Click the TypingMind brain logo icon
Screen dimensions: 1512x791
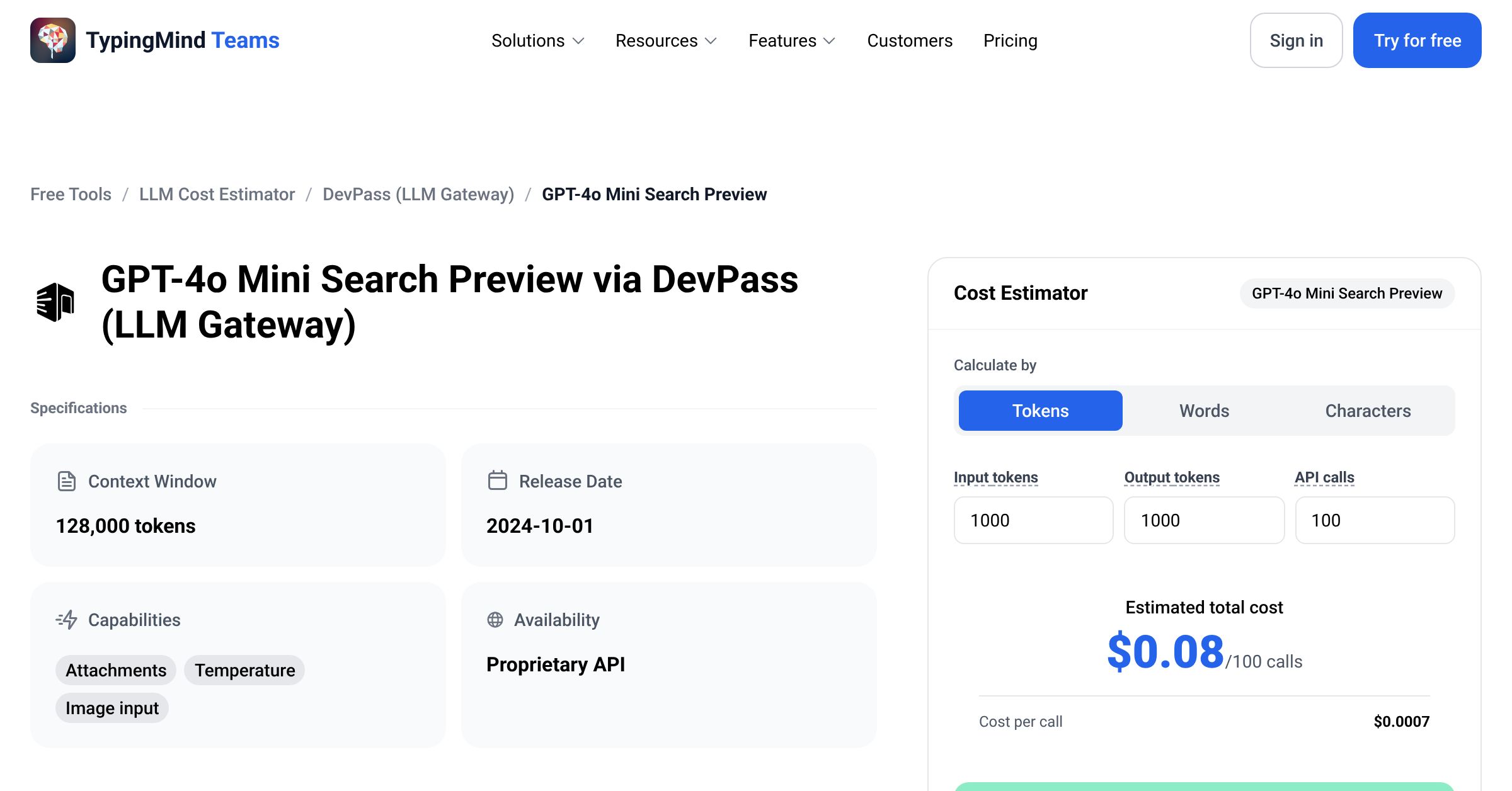point(53,40)
